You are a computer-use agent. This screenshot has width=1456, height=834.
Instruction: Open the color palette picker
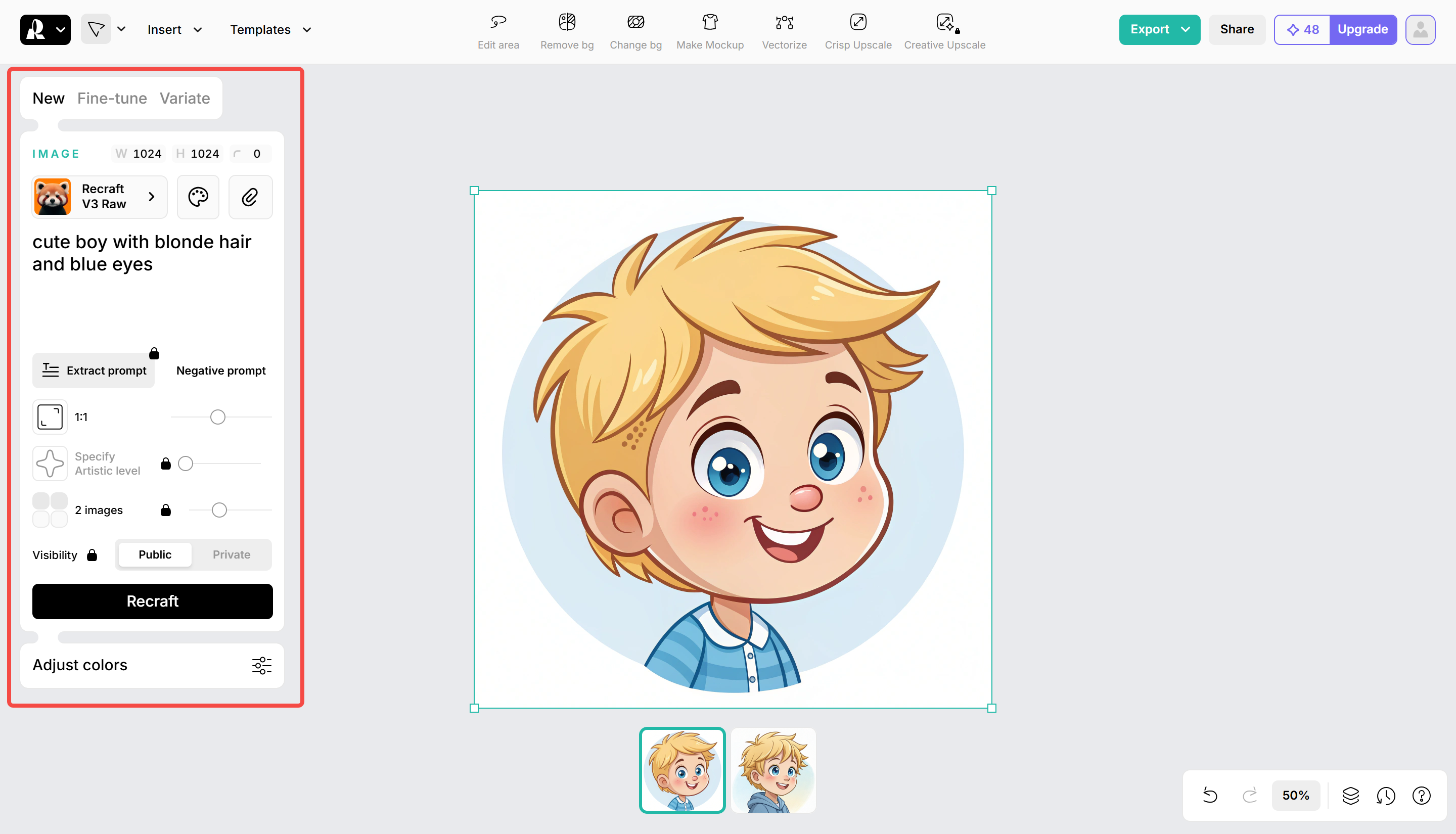pos(198,197)
